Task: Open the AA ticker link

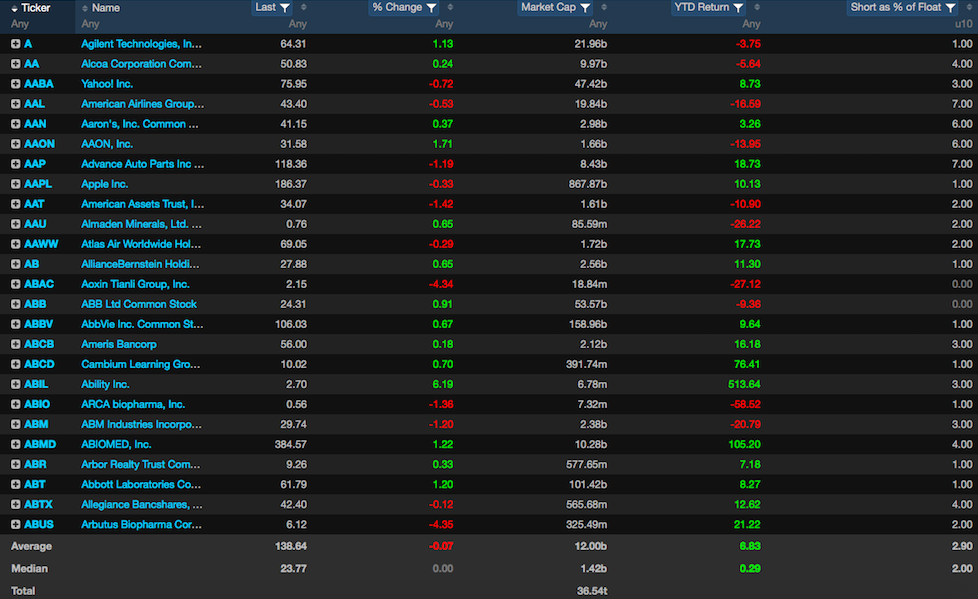Action: [x=32, y=64]
